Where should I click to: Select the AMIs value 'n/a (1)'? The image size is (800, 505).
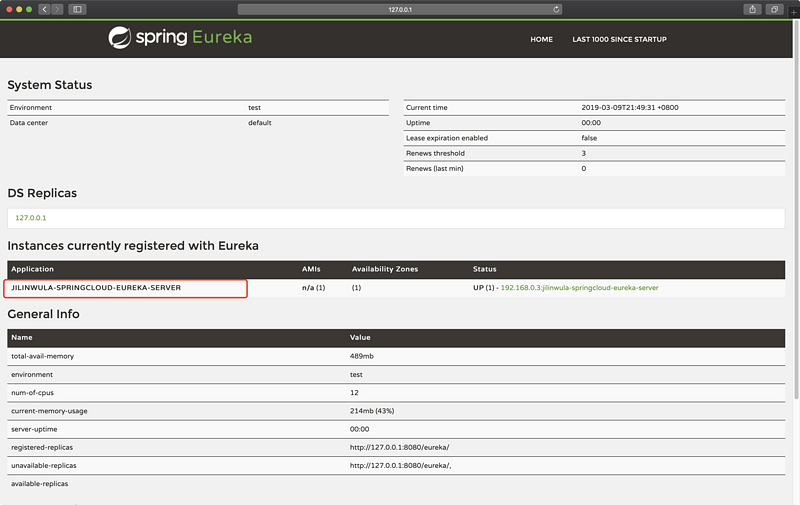tap(313, 288)
